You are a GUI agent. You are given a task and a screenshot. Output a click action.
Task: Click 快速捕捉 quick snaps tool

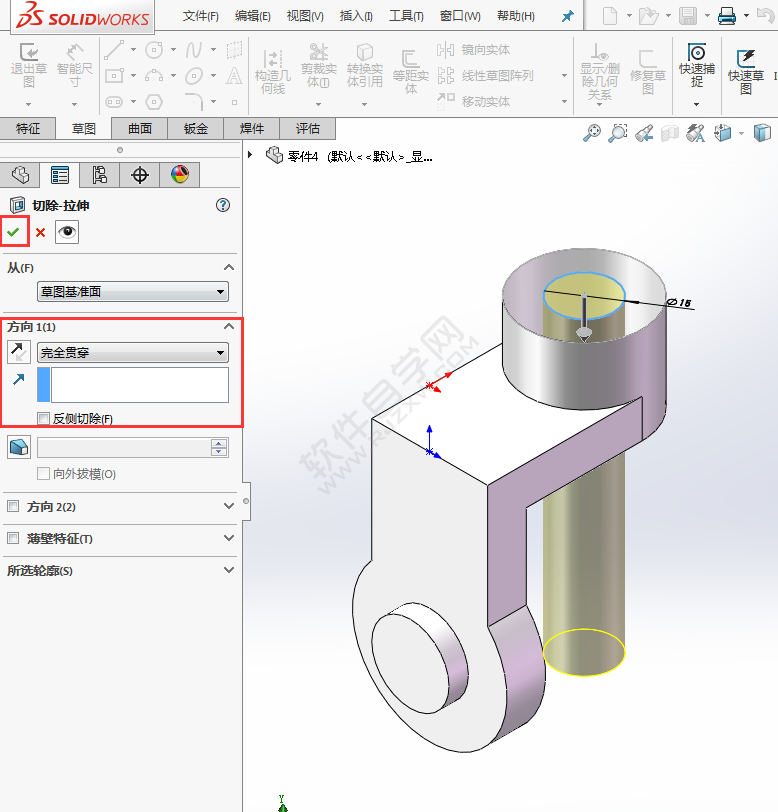pos(697,66)
